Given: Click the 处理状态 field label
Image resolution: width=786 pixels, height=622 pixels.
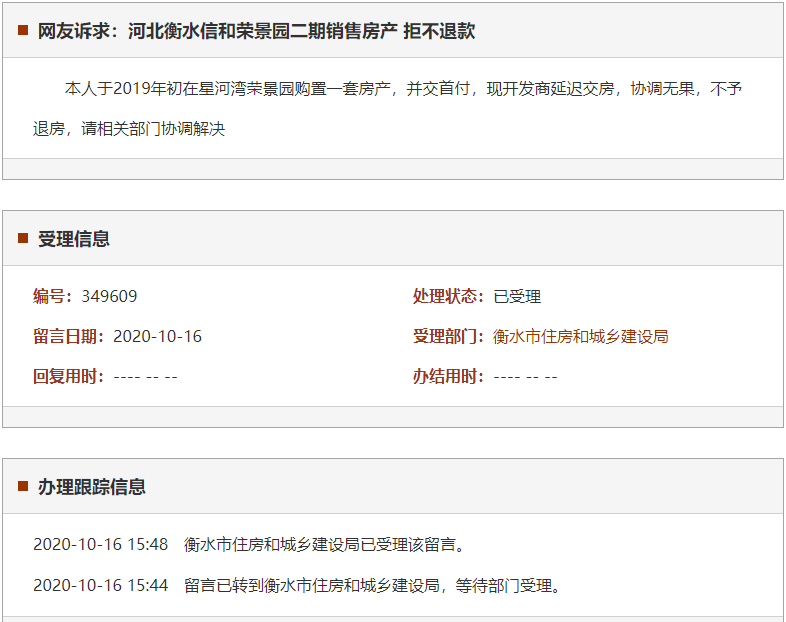Looking at the screenshot, I should click(x=448, y=296).
